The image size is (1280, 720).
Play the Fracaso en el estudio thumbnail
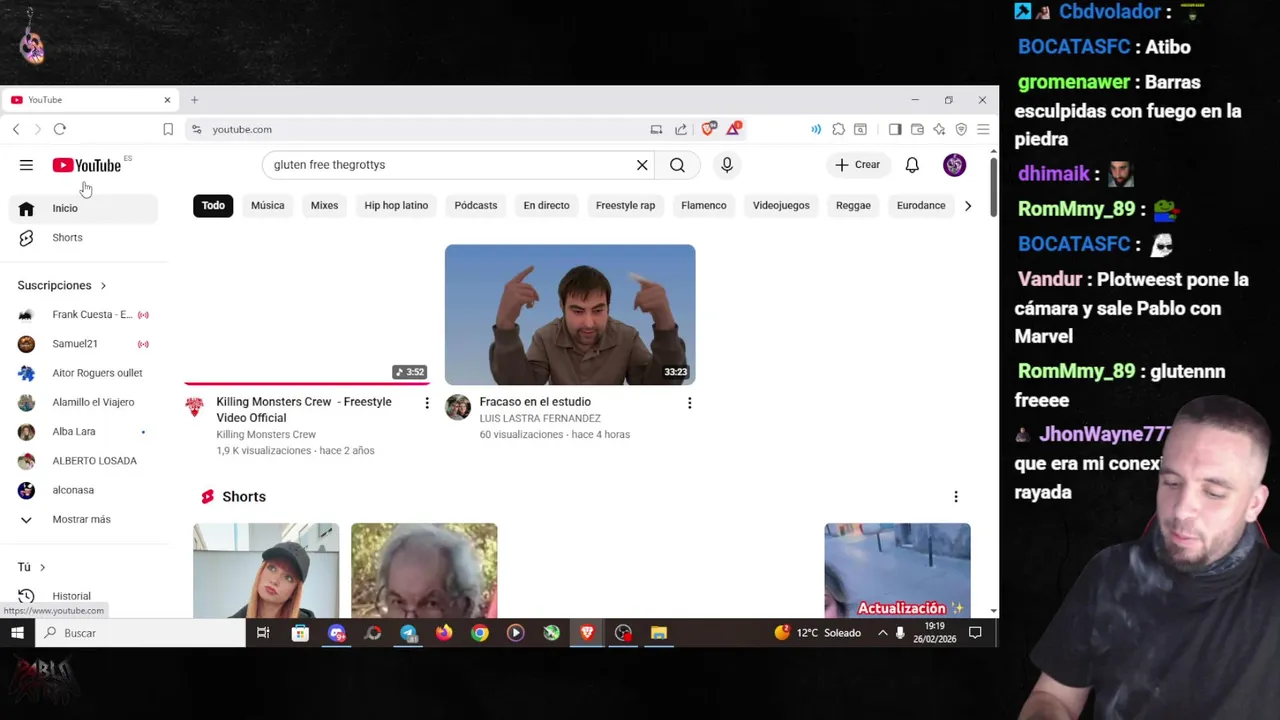(570, 315)
